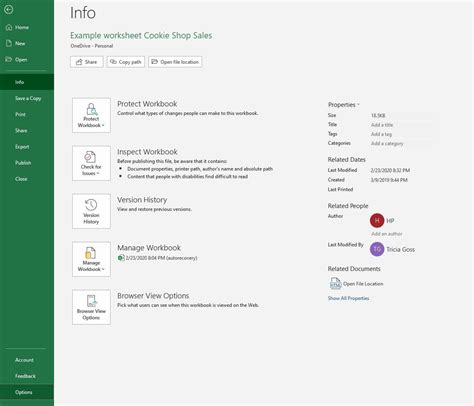Expand the Properties dropdown heading
Screen dimensions: 474x406
(x=344, y=105)
